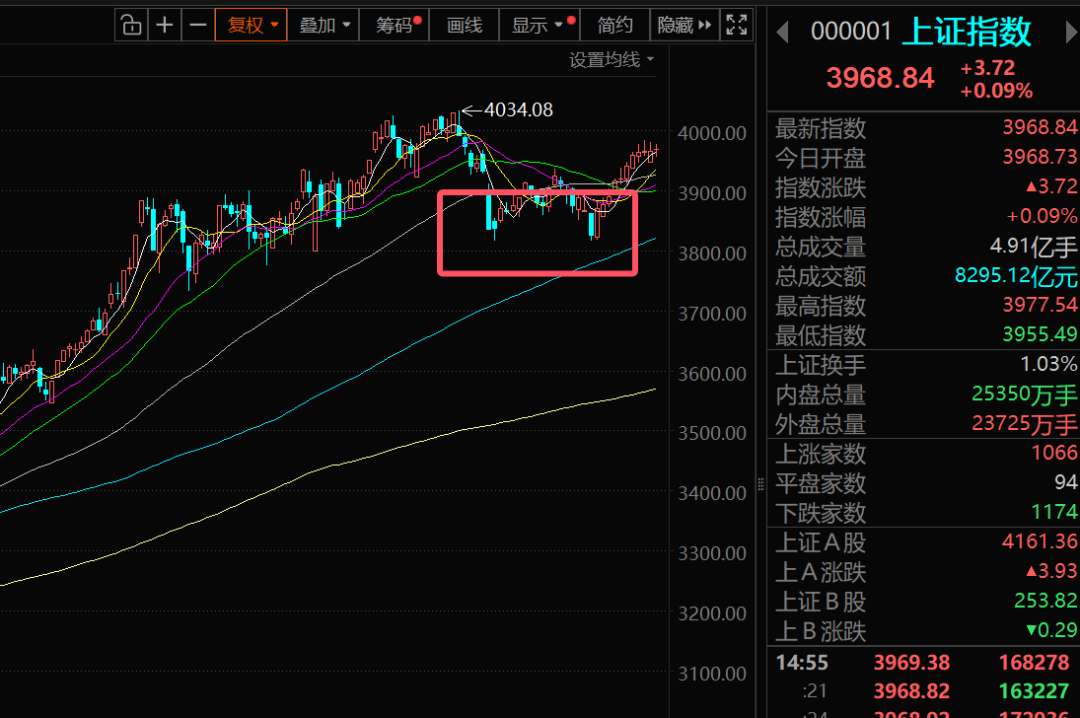The height and width of the screenshot is (718, 1080).
Task: Zoom out chart with minus icon
Action: [198, 25]
